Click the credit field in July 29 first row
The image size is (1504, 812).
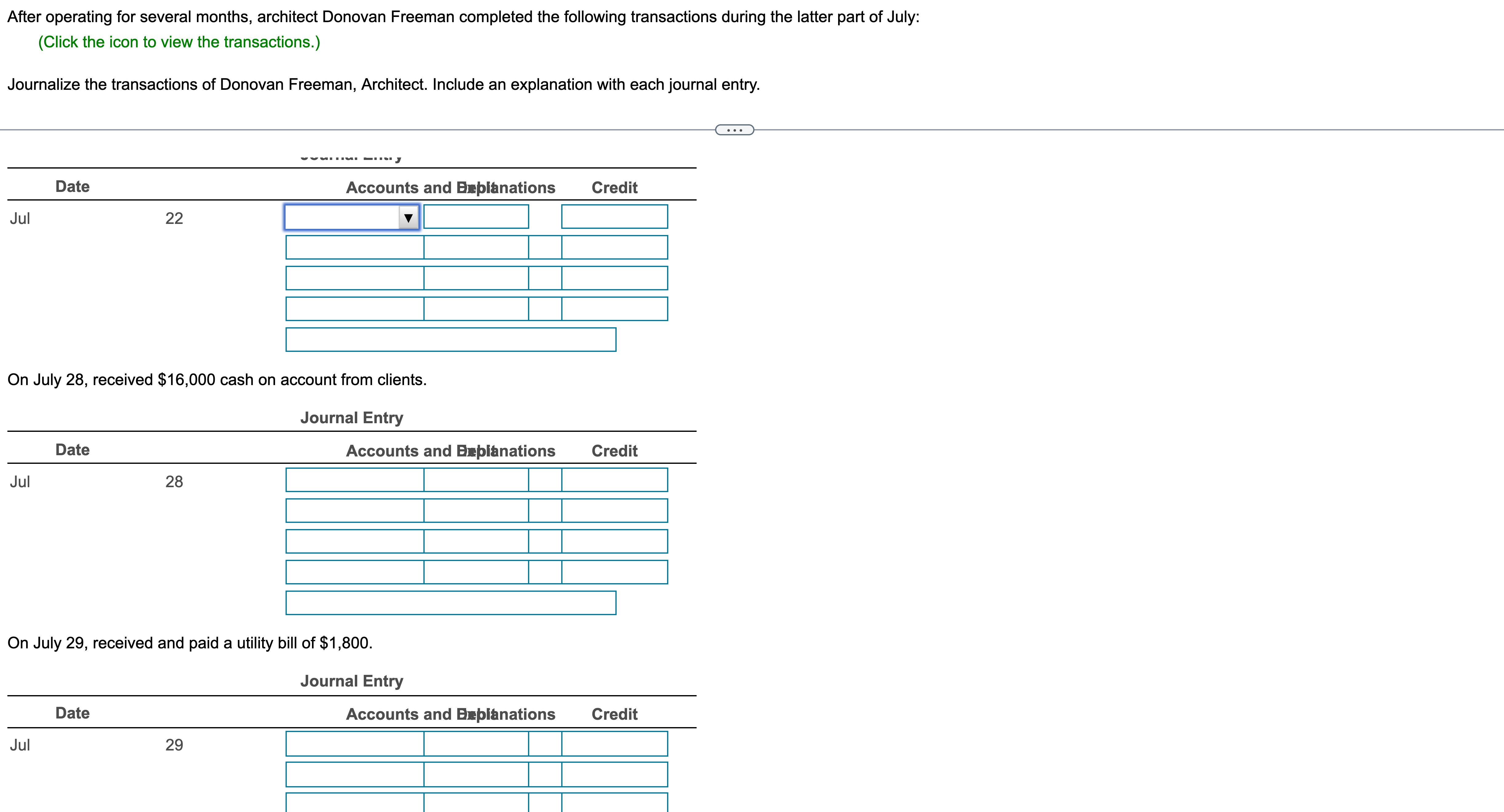(614, 744)
